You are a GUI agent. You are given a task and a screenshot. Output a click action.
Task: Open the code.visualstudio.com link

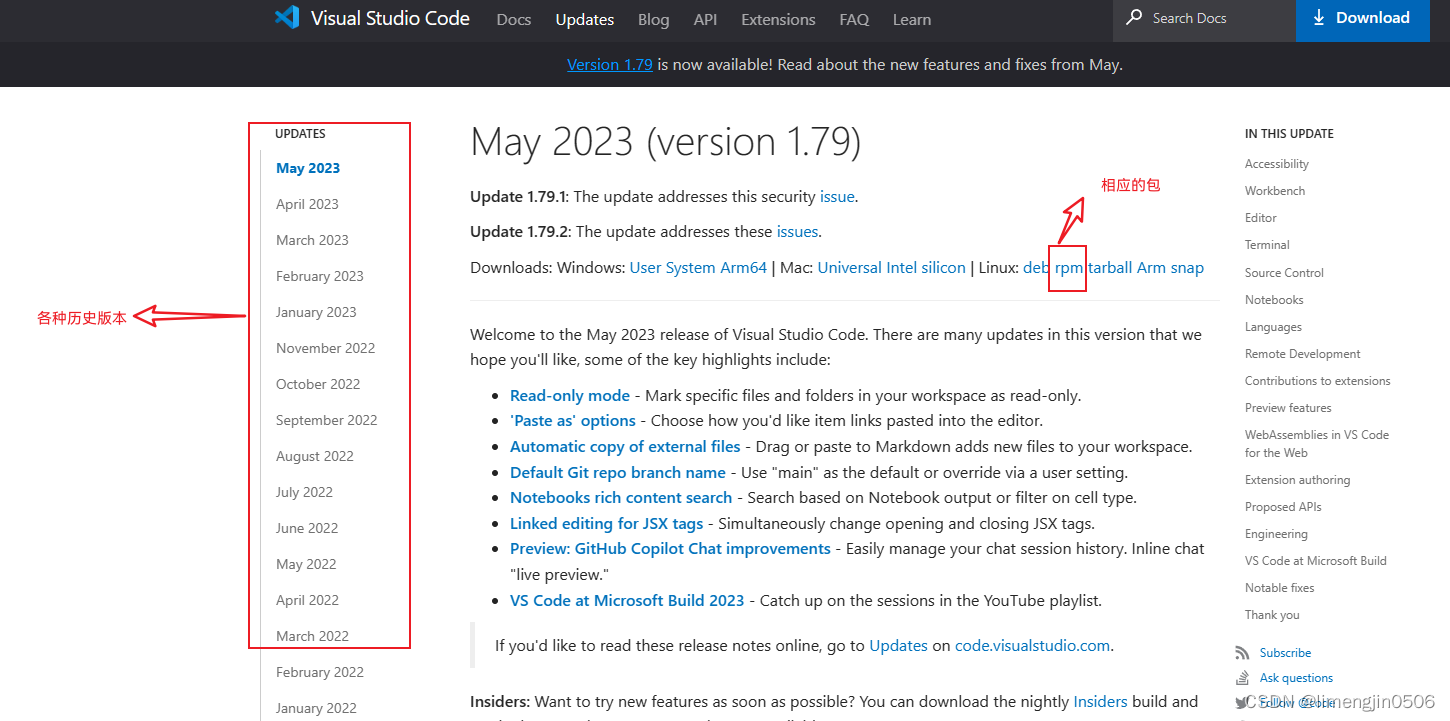(1032, 645)
